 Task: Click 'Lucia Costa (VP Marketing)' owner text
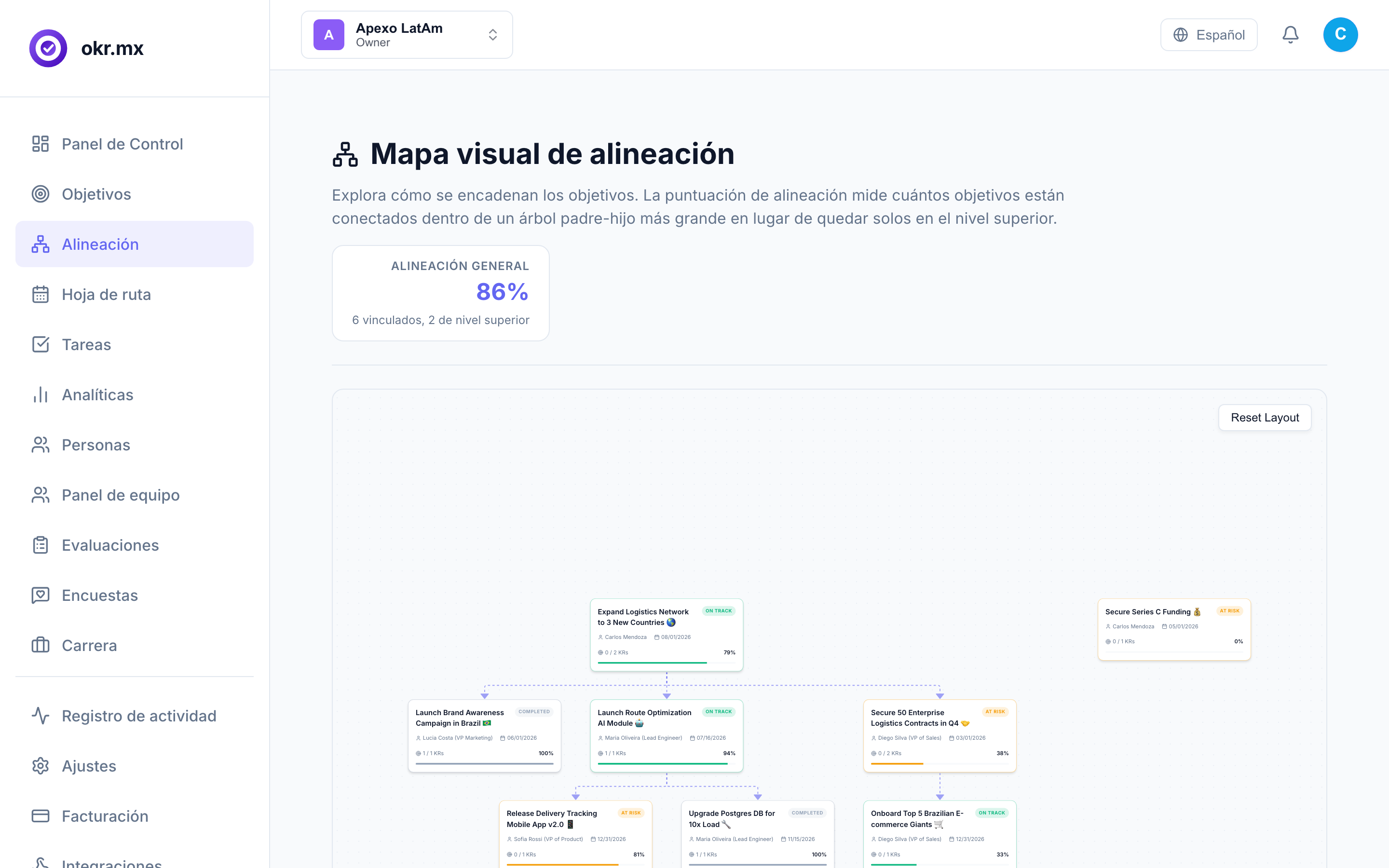click(x=457, y=738)
